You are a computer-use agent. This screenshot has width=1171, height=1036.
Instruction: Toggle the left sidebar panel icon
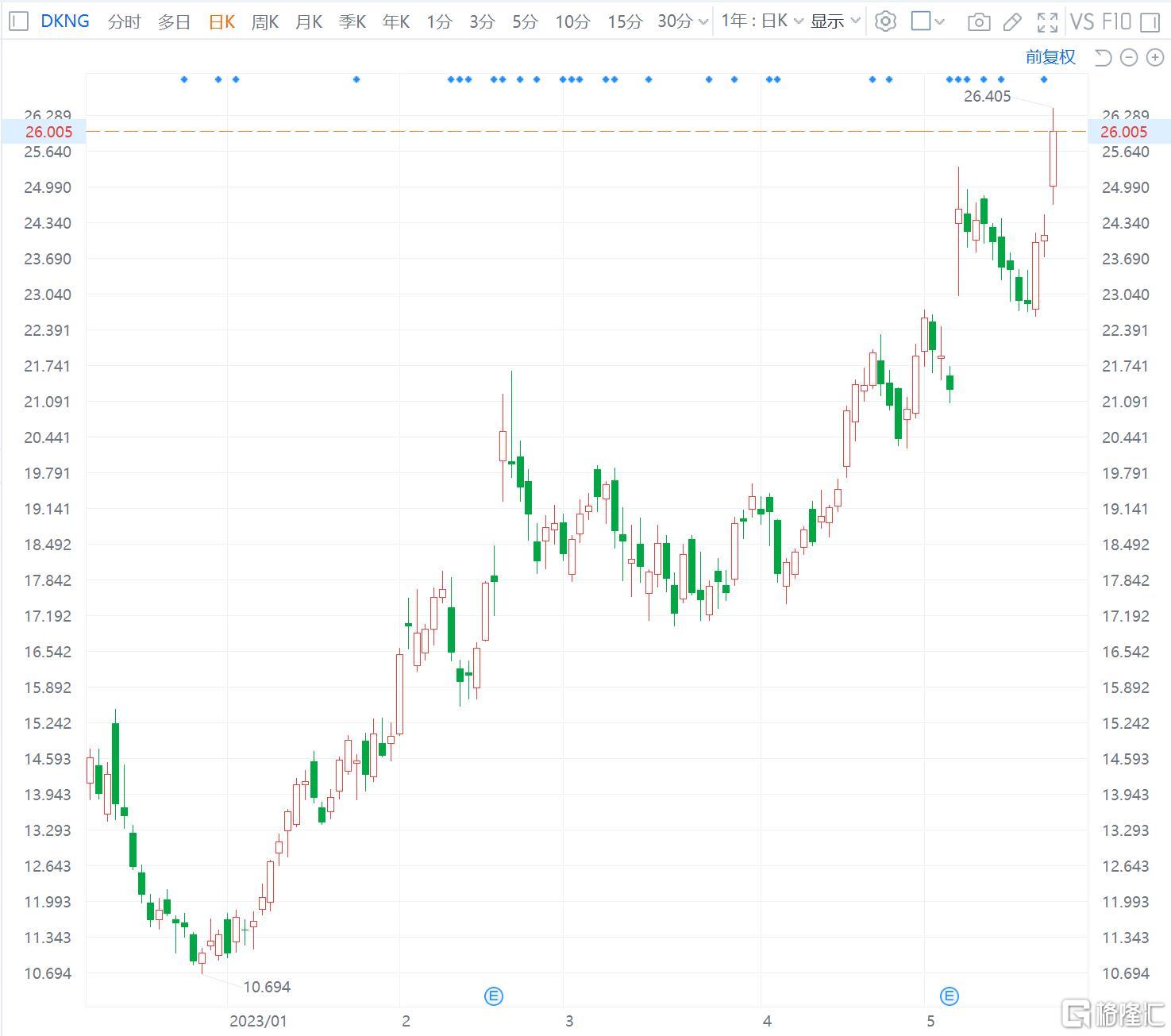[x=18, y=21]
